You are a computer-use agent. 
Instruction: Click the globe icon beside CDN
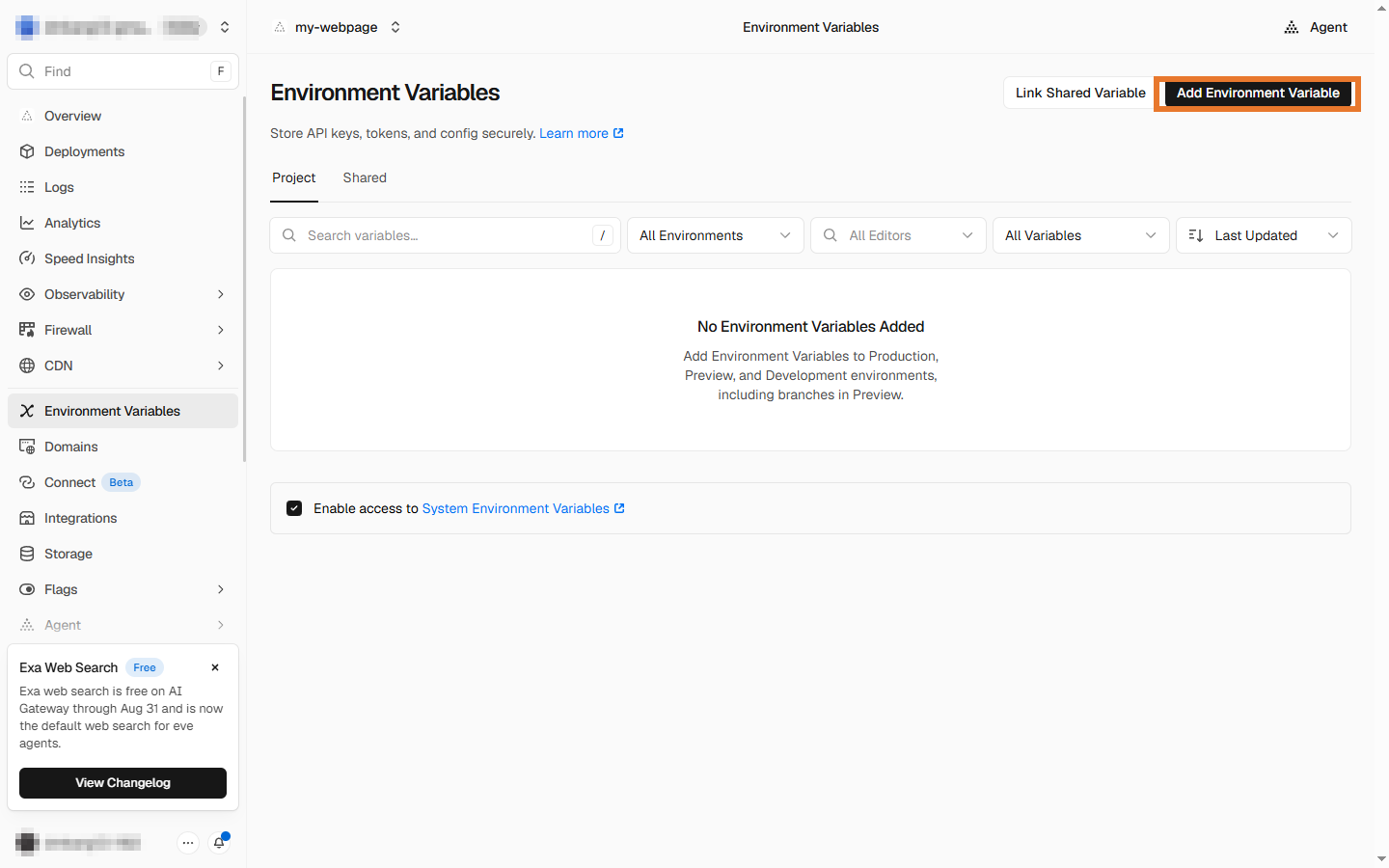(27, 366)
